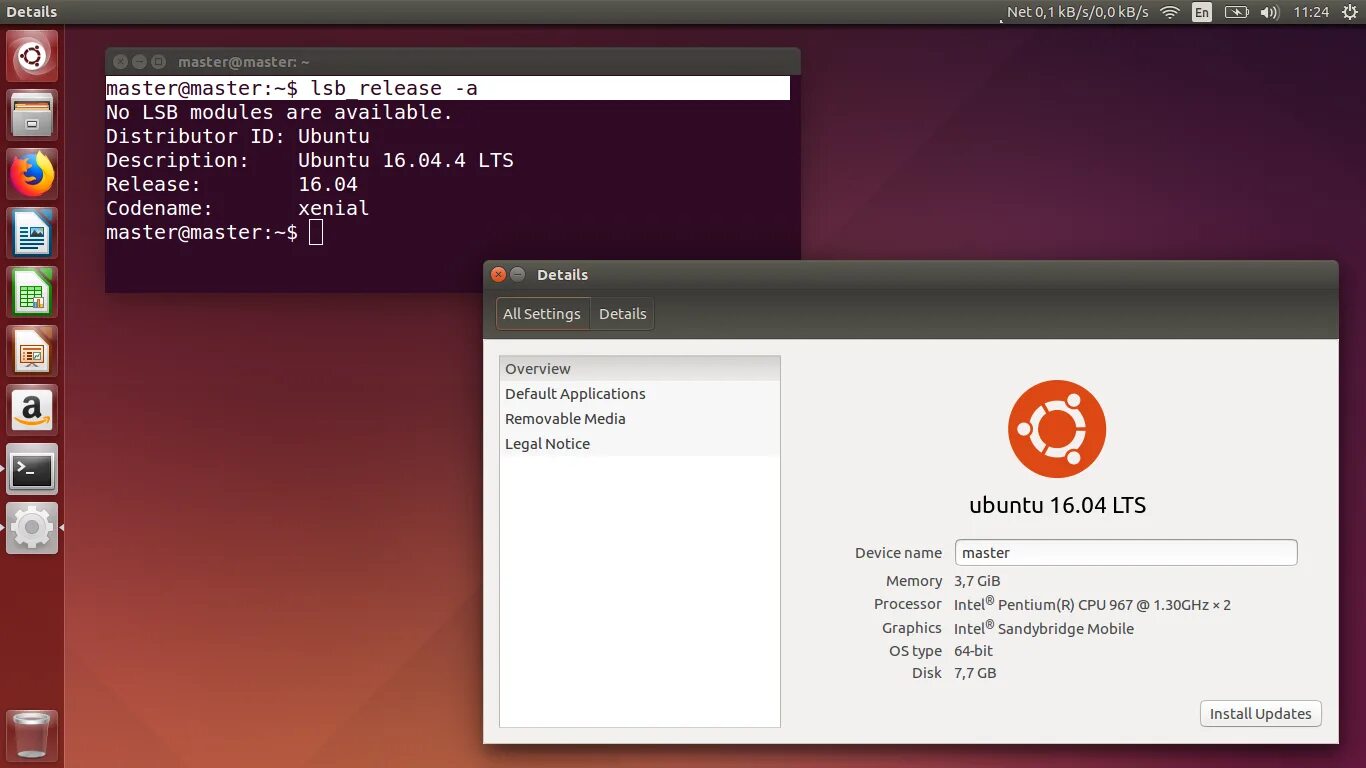Close the terminal window
The width and height of the screenshot is (1366, 768).
(x=120, y=62)
